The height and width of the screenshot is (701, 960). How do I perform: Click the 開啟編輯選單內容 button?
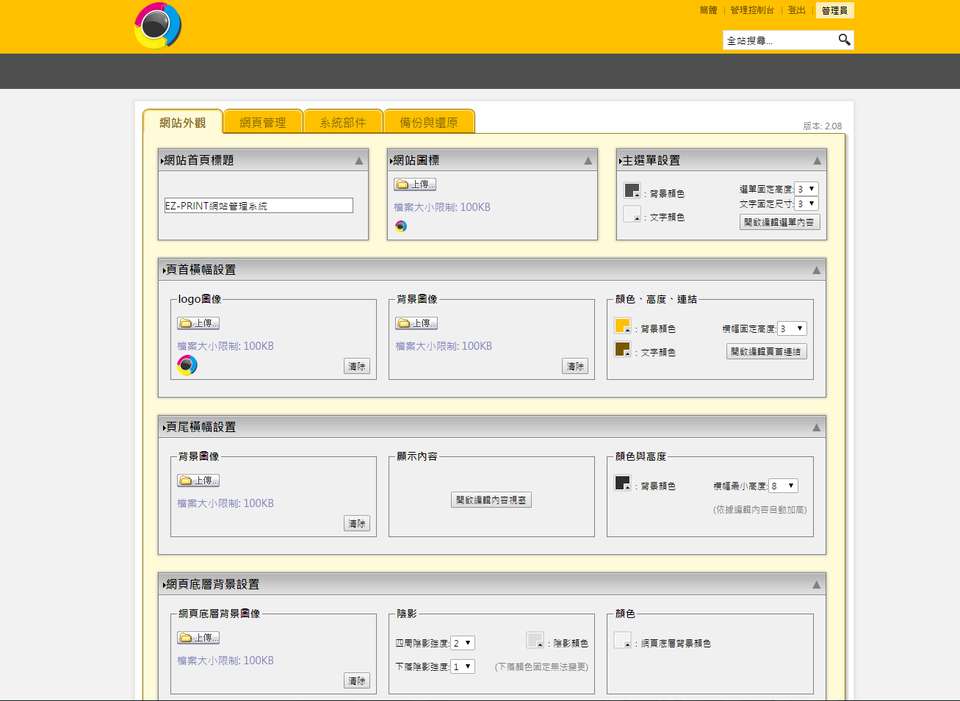tap(780, 222)
